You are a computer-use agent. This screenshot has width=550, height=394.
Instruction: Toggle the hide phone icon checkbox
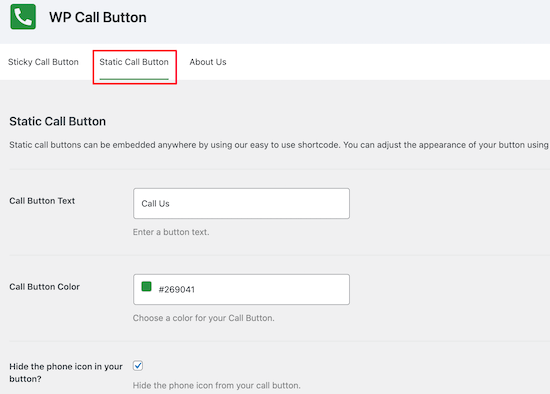[138, 366]
